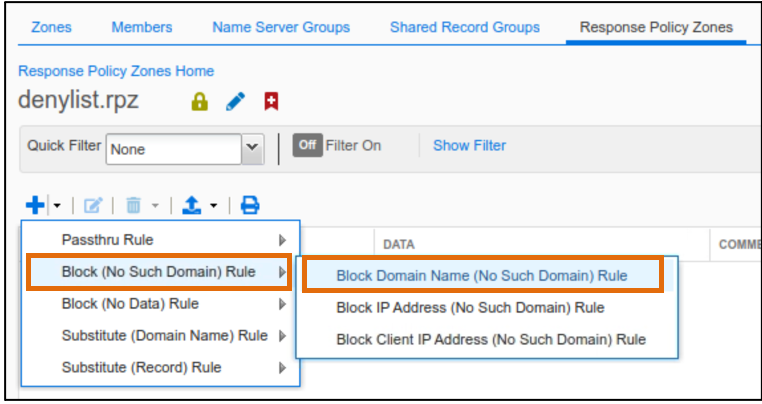762x404 pixels.
Task: Toggle the Off Filter On switch
Action: (308, 145)
